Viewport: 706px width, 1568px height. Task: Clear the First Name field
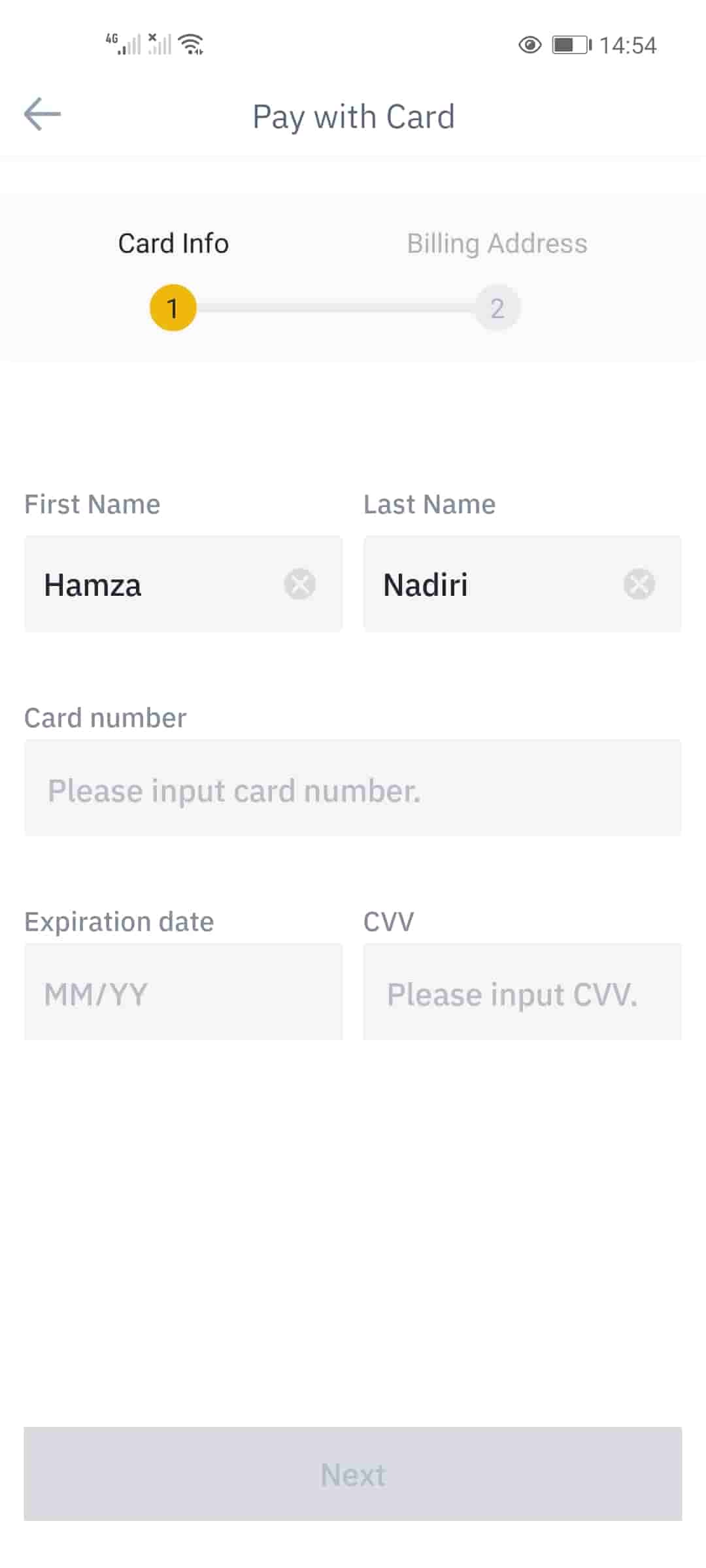300,584
